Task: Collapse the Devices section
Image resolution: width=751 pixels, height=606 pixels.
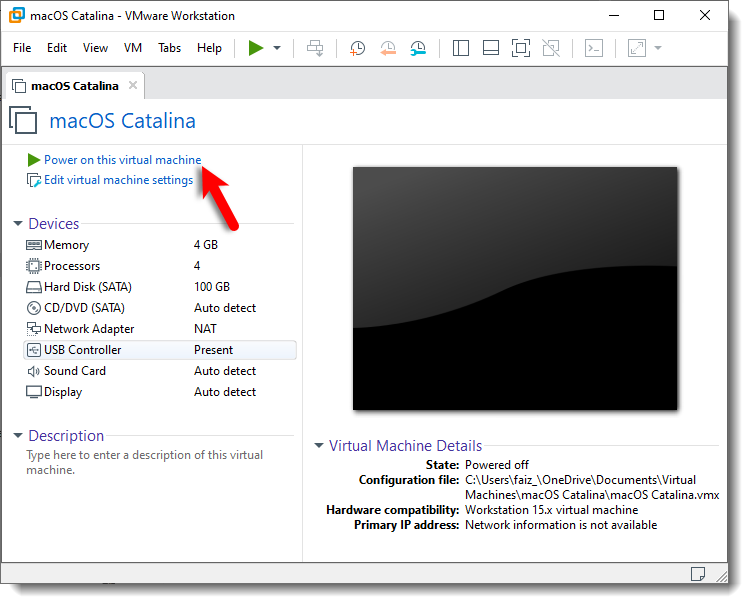Action: 18,223
